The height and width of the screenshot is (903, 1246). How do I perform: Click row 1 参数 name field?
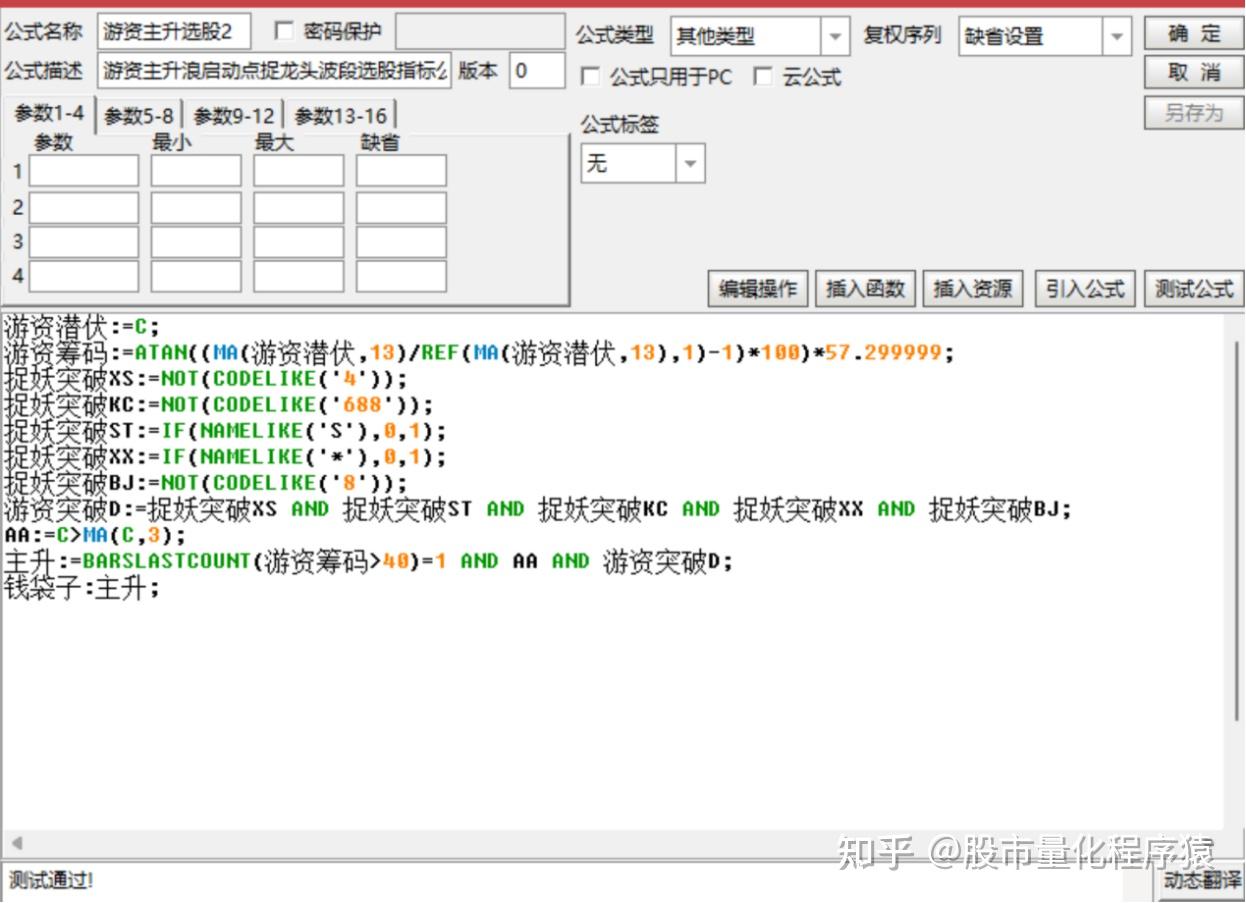pyautogui.click(x=84, y=171)
